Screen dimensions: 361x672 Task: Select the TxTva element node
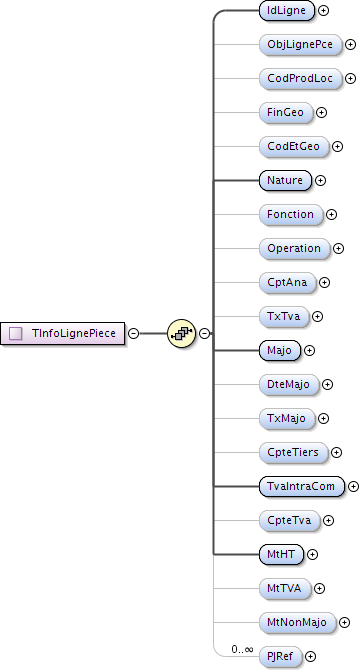point(284,316)
